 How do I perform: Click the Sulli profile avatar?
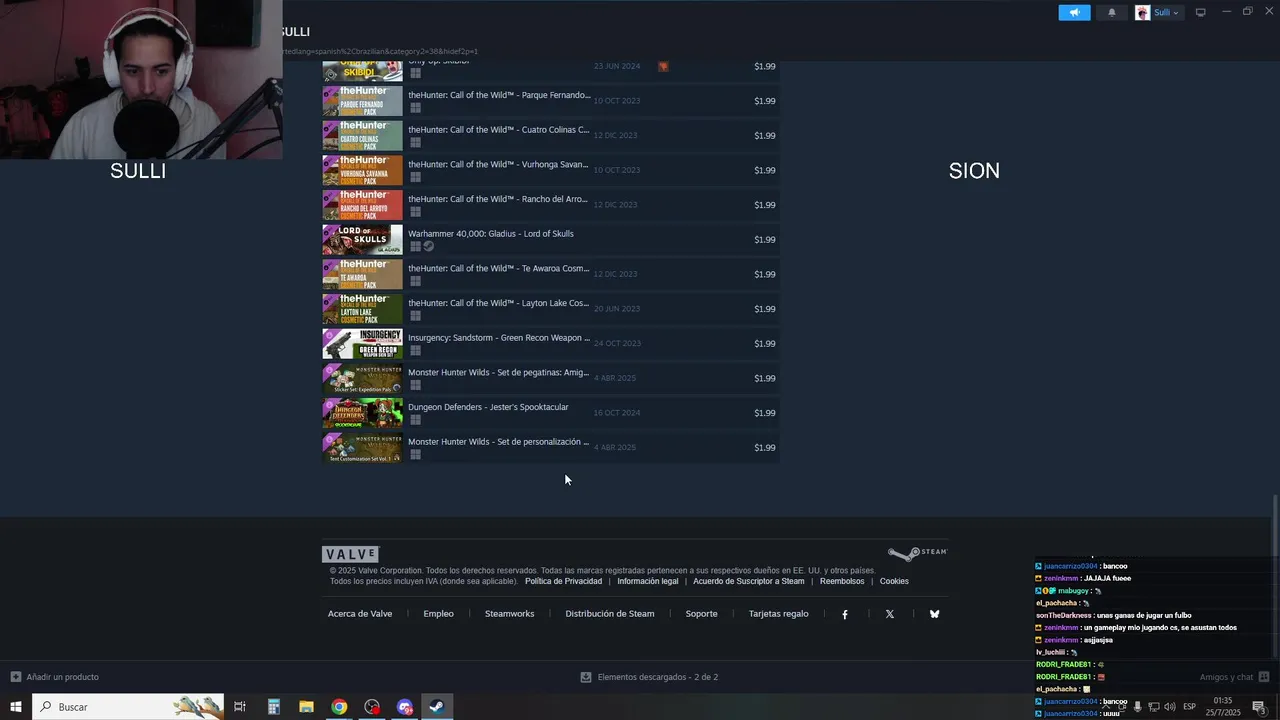1142,12
